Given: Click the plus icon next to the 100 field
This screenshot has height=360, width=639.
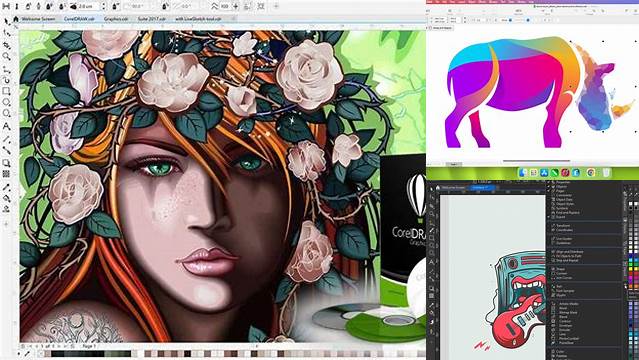Looking at the screenshot, I should click(x=236, y=7).
